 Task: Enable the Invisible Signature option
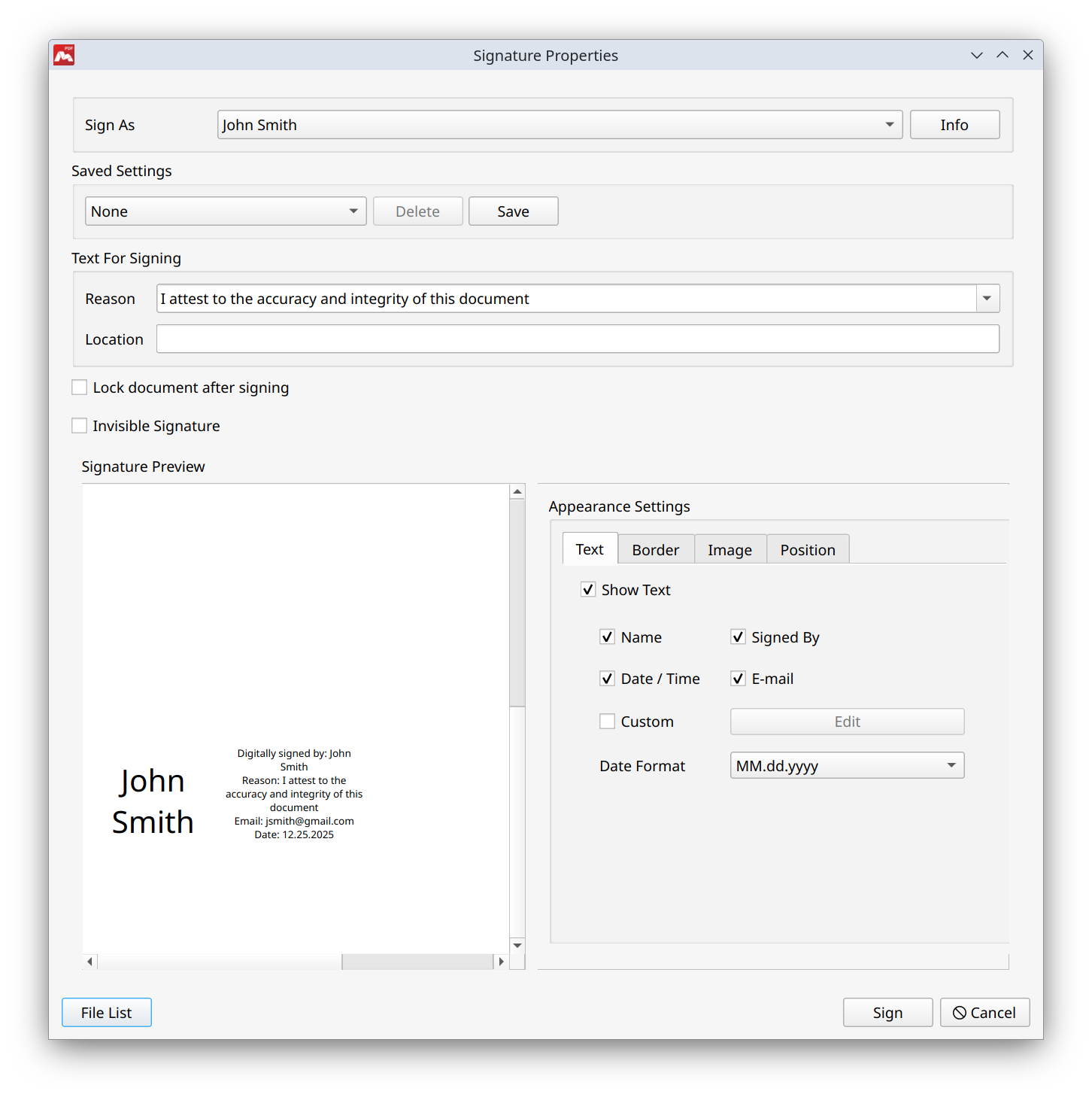tap(79, 425)
